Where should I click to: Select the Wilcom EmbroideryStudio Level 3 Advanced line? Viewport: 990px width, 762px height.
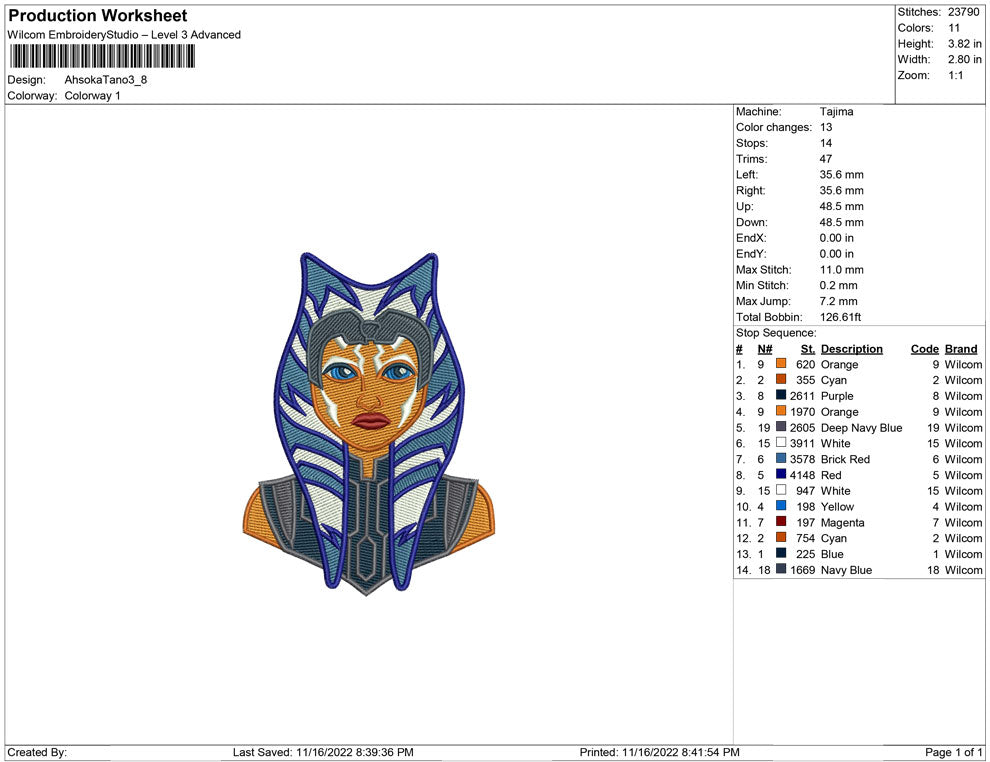pyautogui.click(x=124, y=35)
